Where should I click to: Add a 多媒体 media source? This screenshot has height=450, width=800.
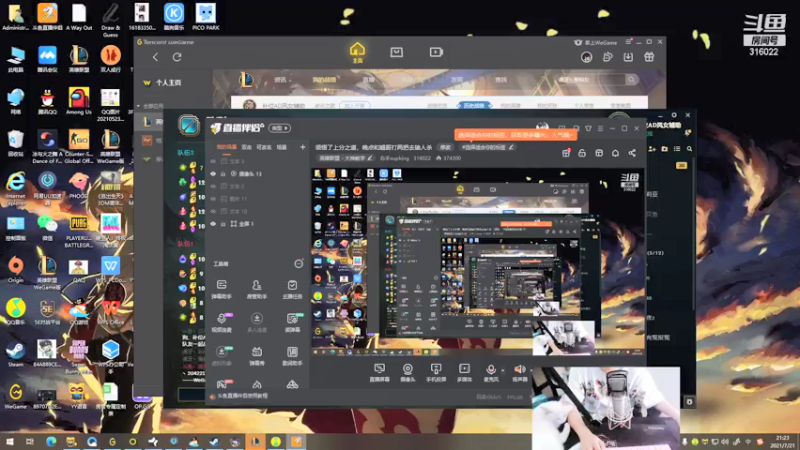(x=464, y=372)
